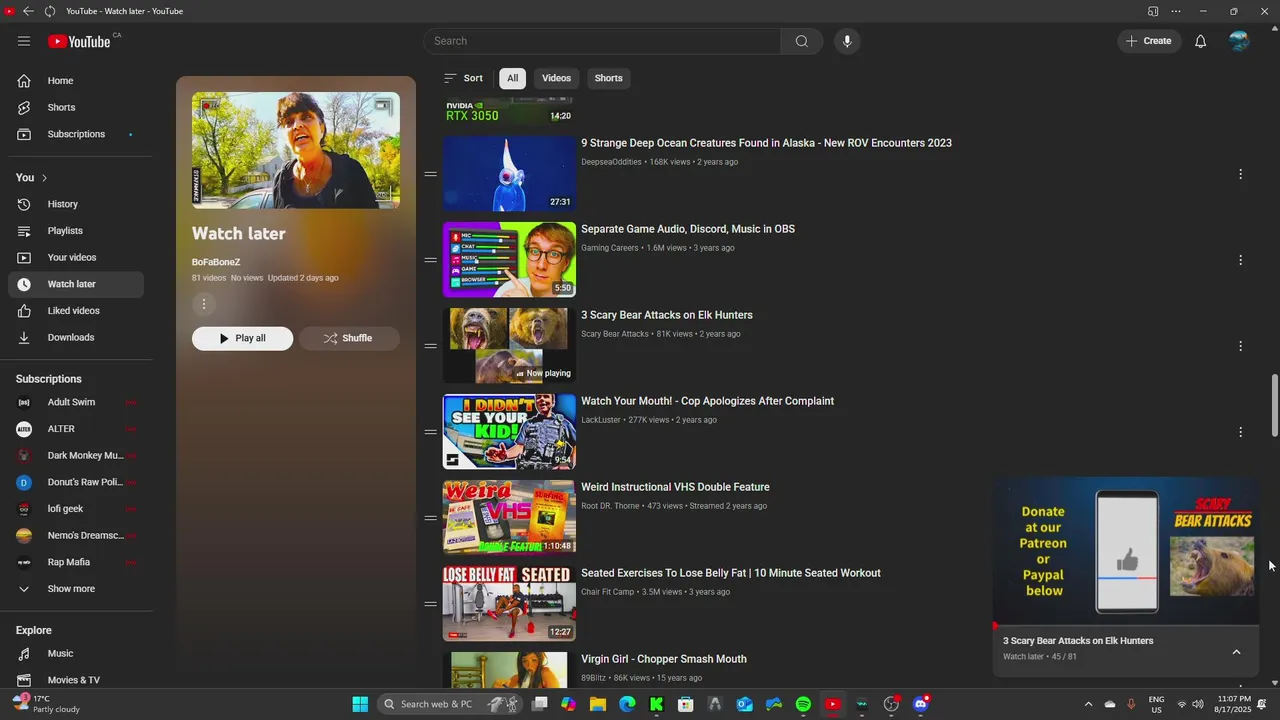Reload the page
Screen dimensions: 1280x720
point(49,11)
